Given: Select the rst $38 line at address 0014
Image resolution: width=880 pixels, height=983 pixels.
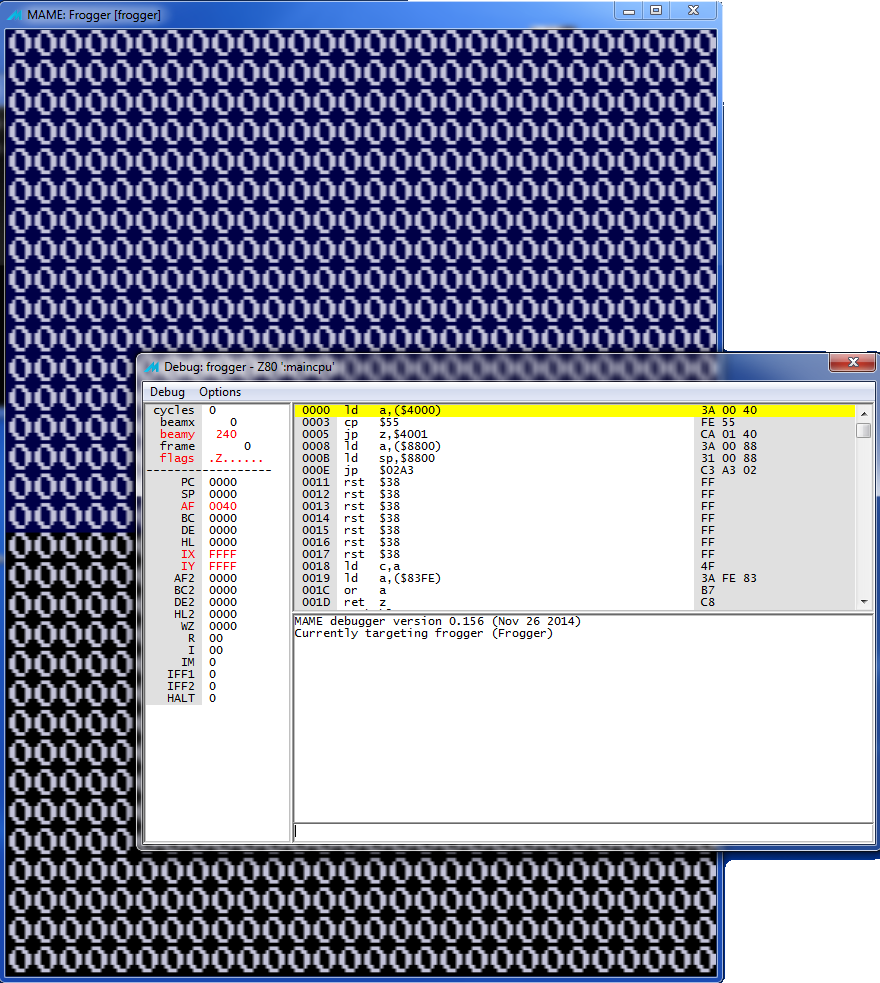Looking at the screenshot, I should (575, 518).
